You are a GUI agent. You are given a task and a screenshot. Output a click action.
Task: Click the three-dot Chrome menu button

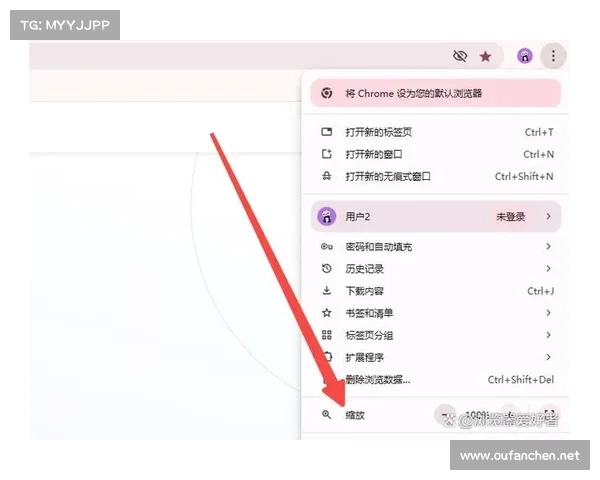pos(553,56)
